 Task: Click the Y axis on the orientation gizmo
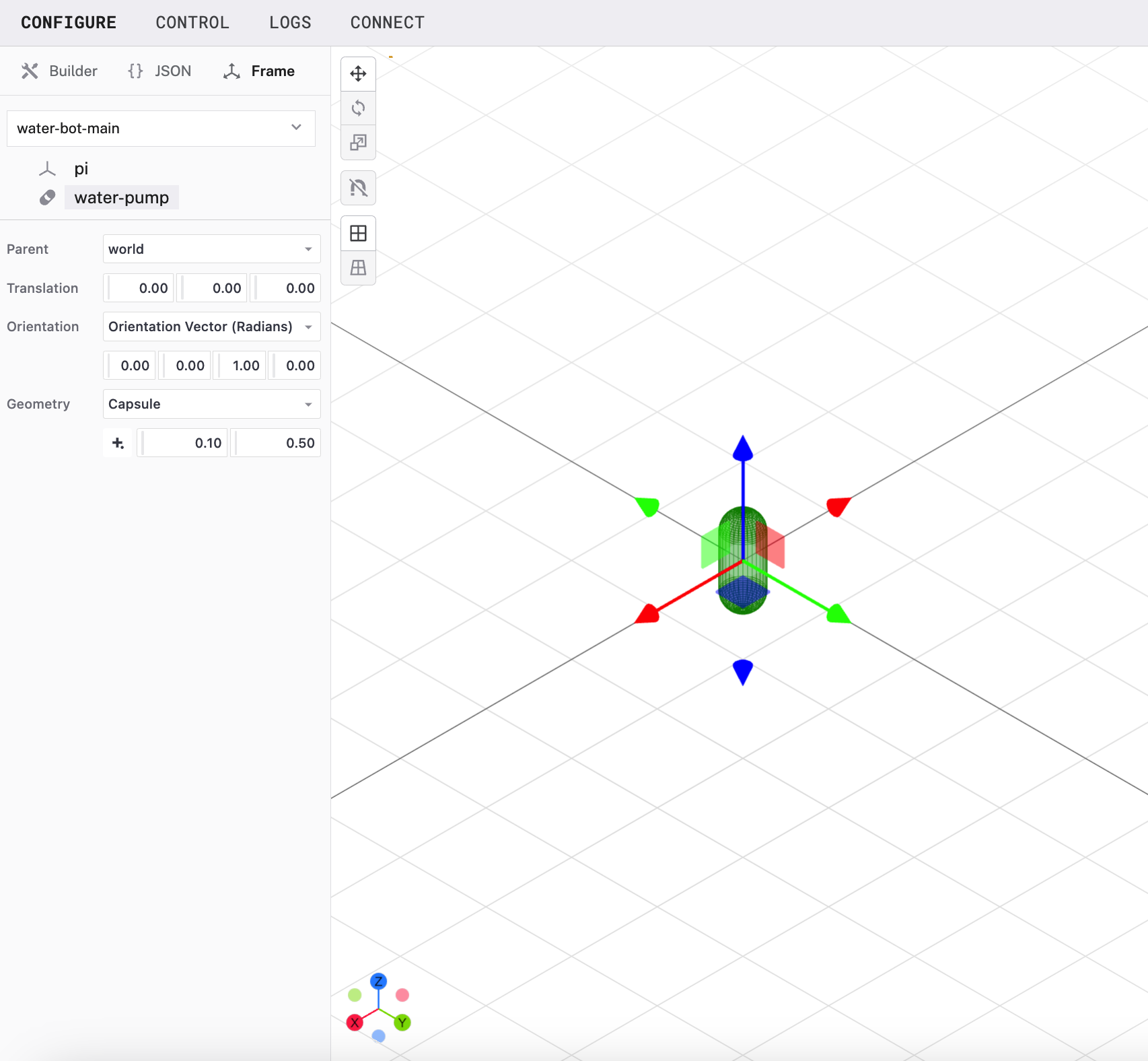click(402, 1023)
